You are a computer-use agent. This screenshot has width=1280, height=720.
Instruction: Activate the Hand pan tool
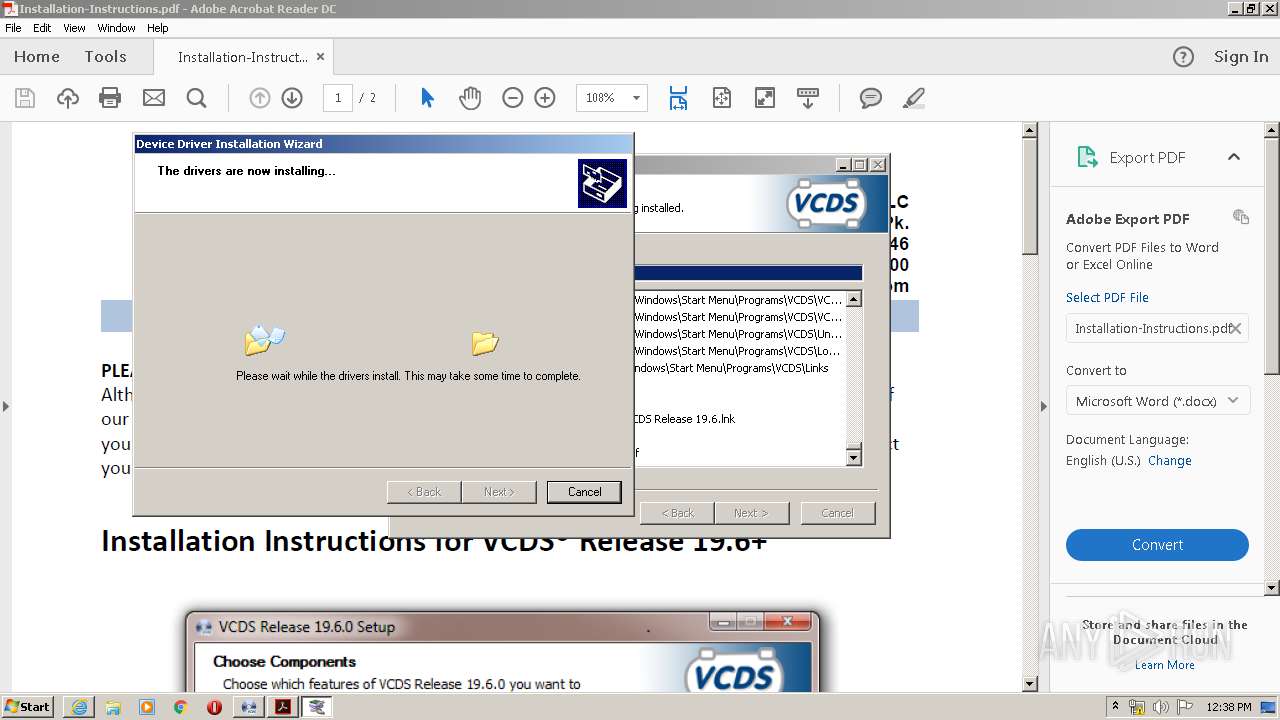click(x=470, y=98)
